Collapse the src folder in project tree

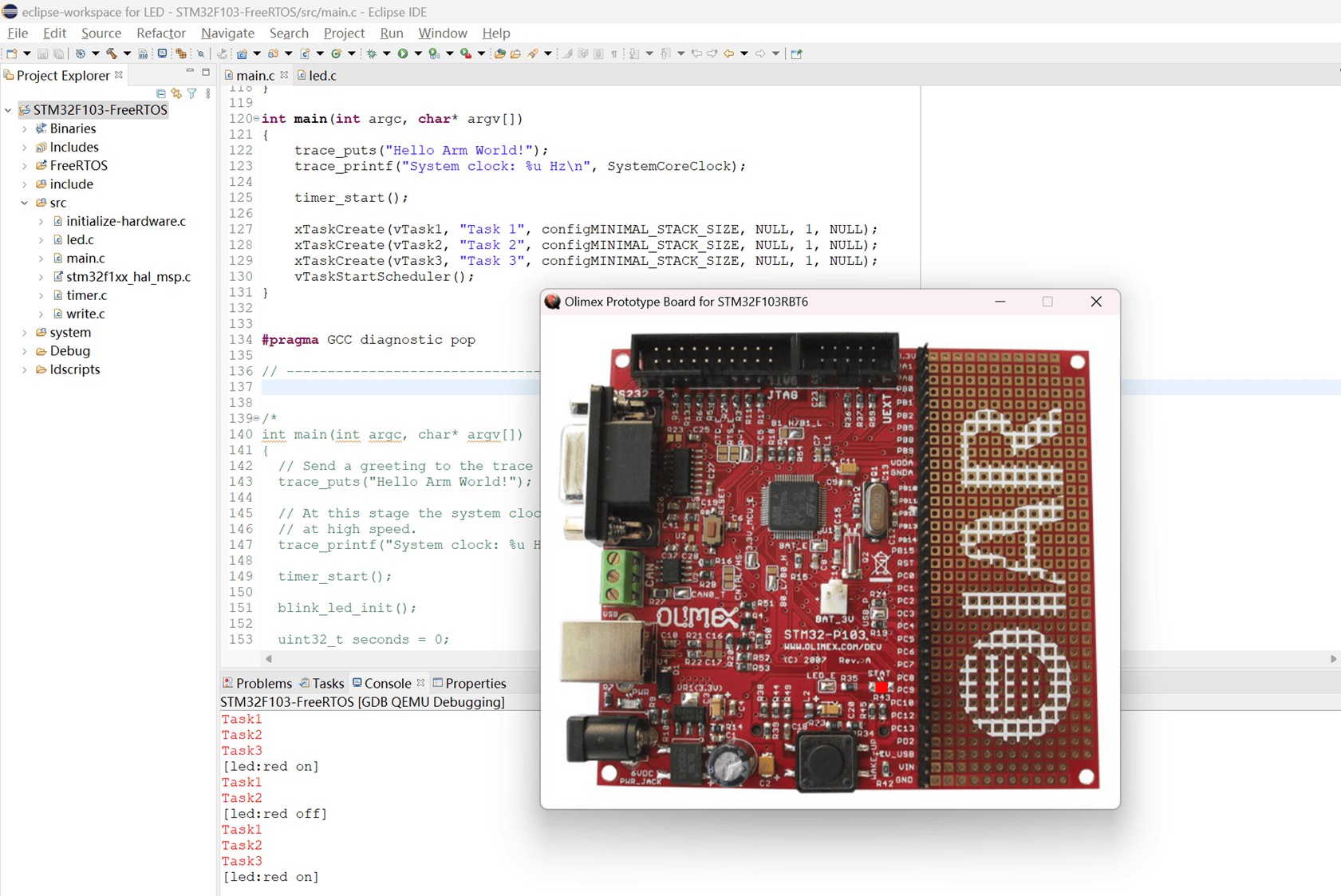[25, 203]
